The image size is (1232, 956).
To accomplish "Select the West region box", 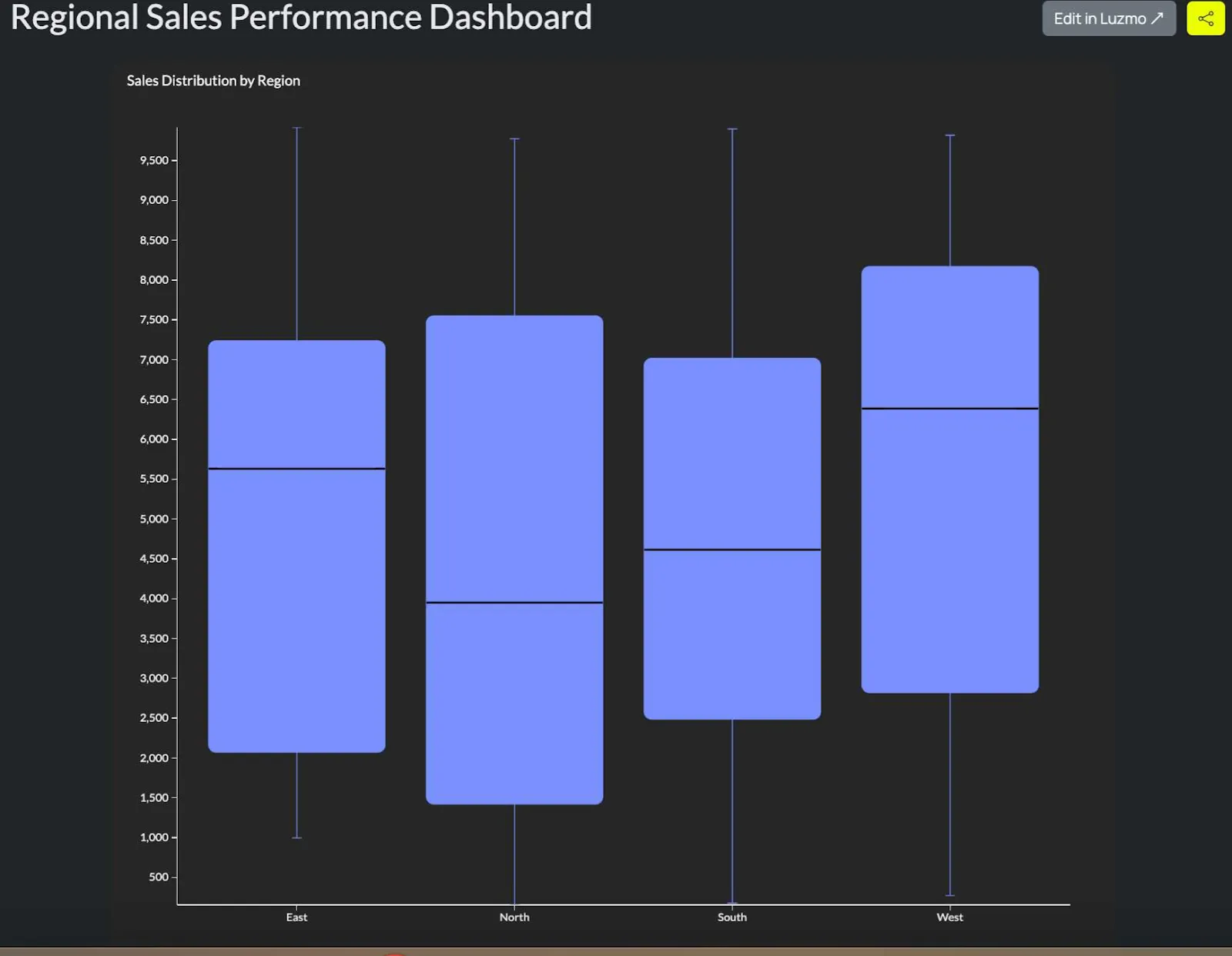I will pyautogui.click(x=950, y=480).
